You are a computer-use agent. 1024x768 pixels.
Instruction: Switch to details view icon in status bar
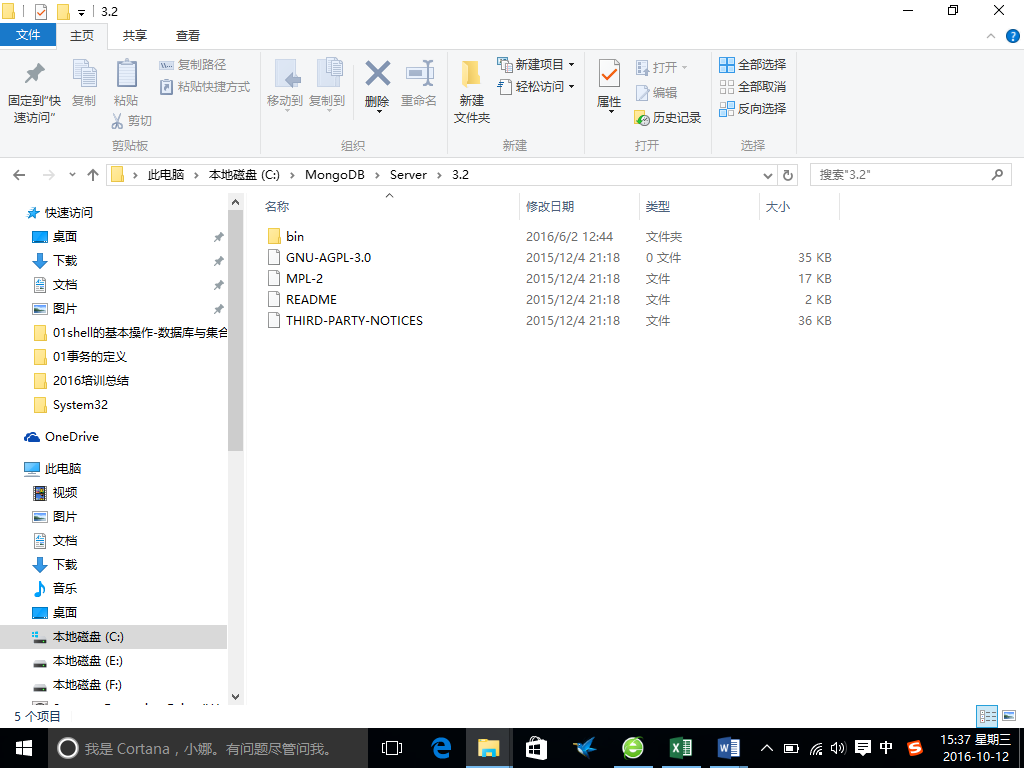pos(987,716)
